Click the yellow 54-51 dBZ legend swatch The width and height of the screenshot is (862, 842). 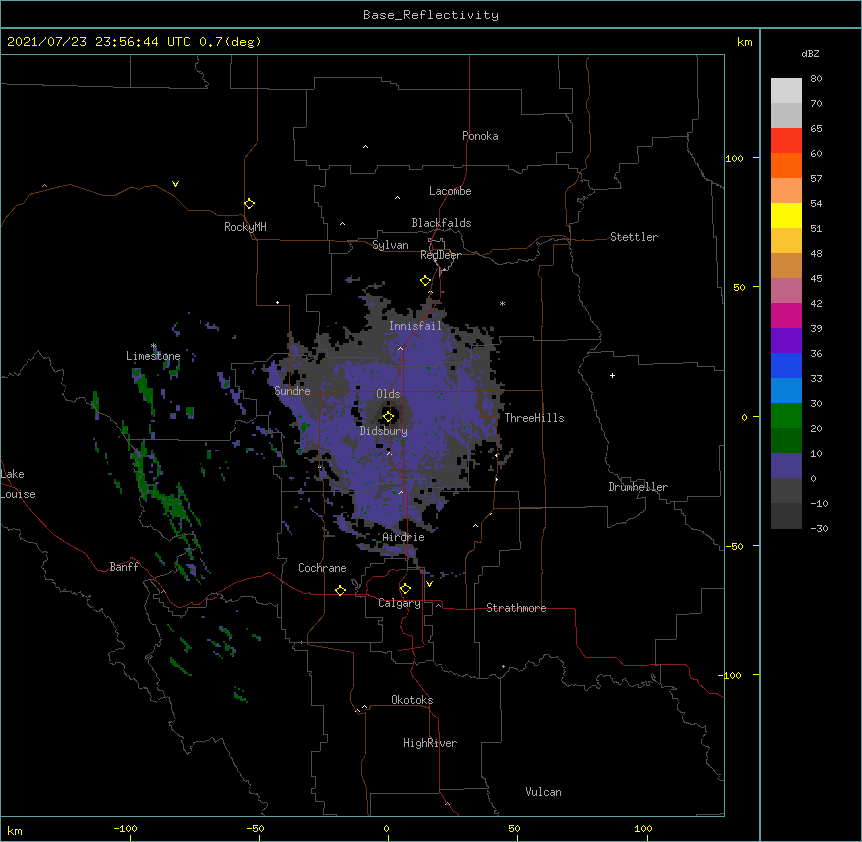click(x=786, y=215)
